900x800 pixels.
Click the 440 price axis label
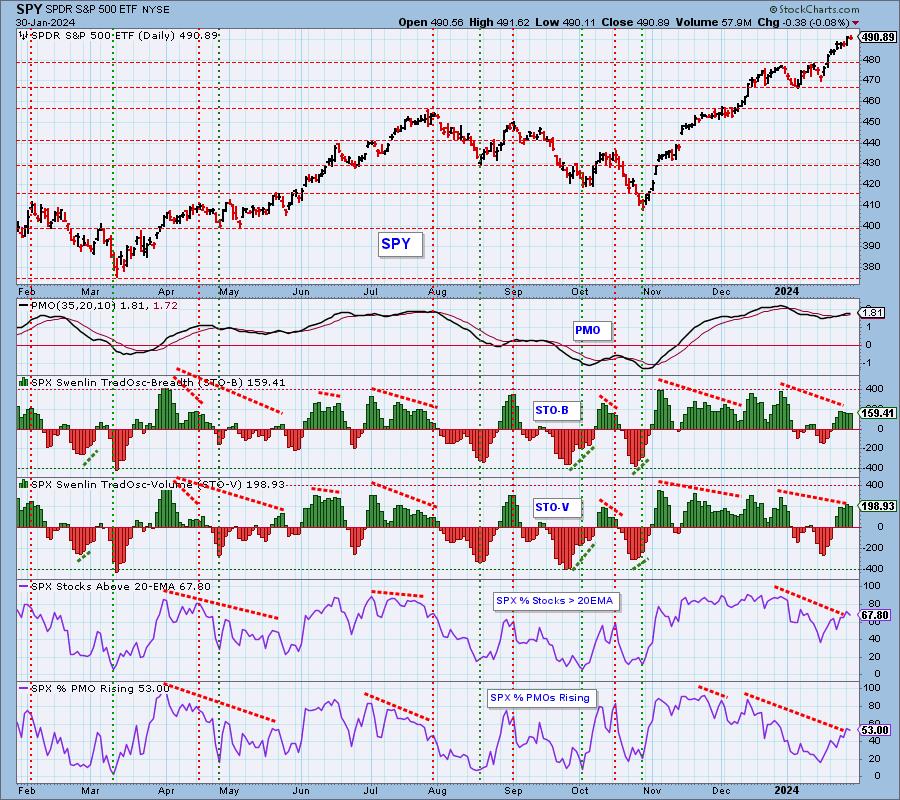tap(871, 142)
